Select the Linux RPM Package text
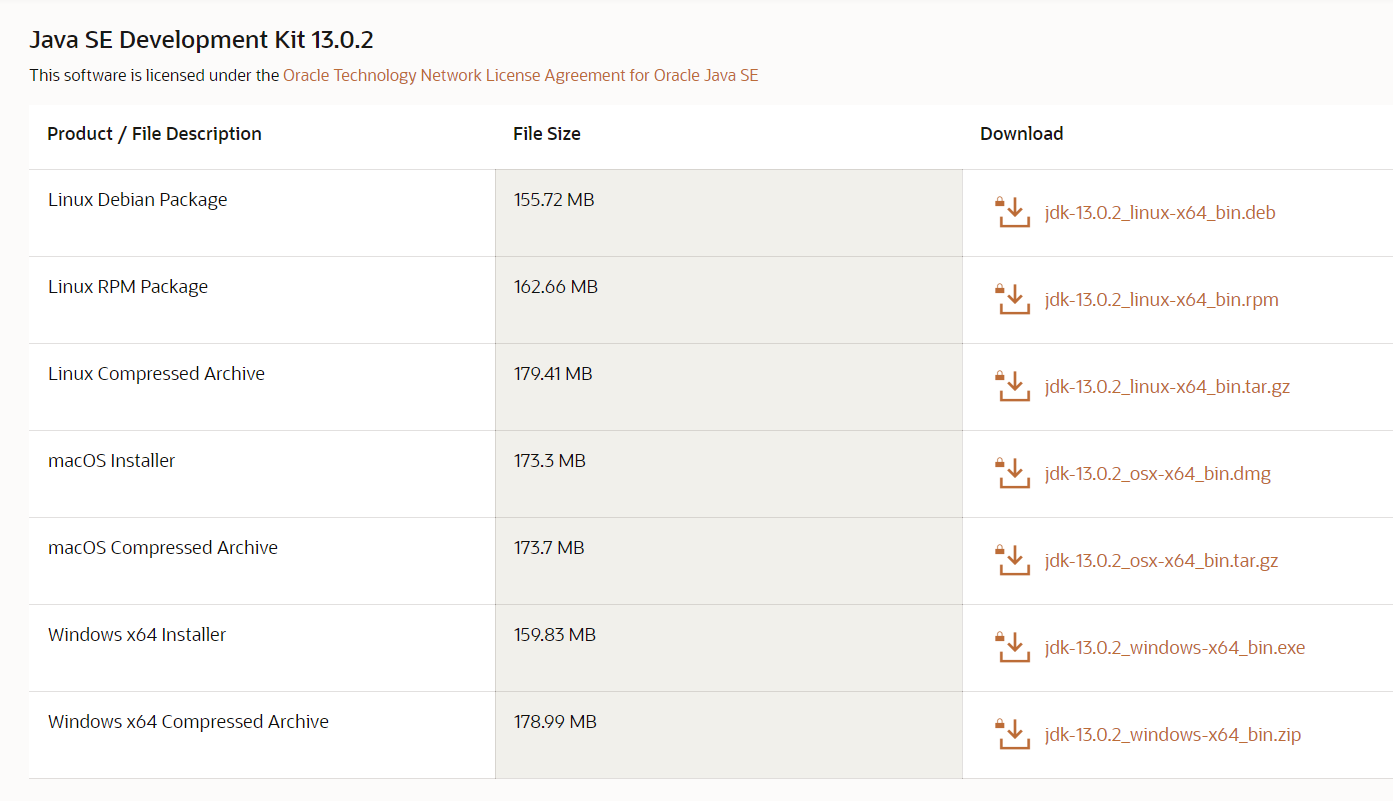This screenshot has height=801, width=1393. (x=128, y=287)
